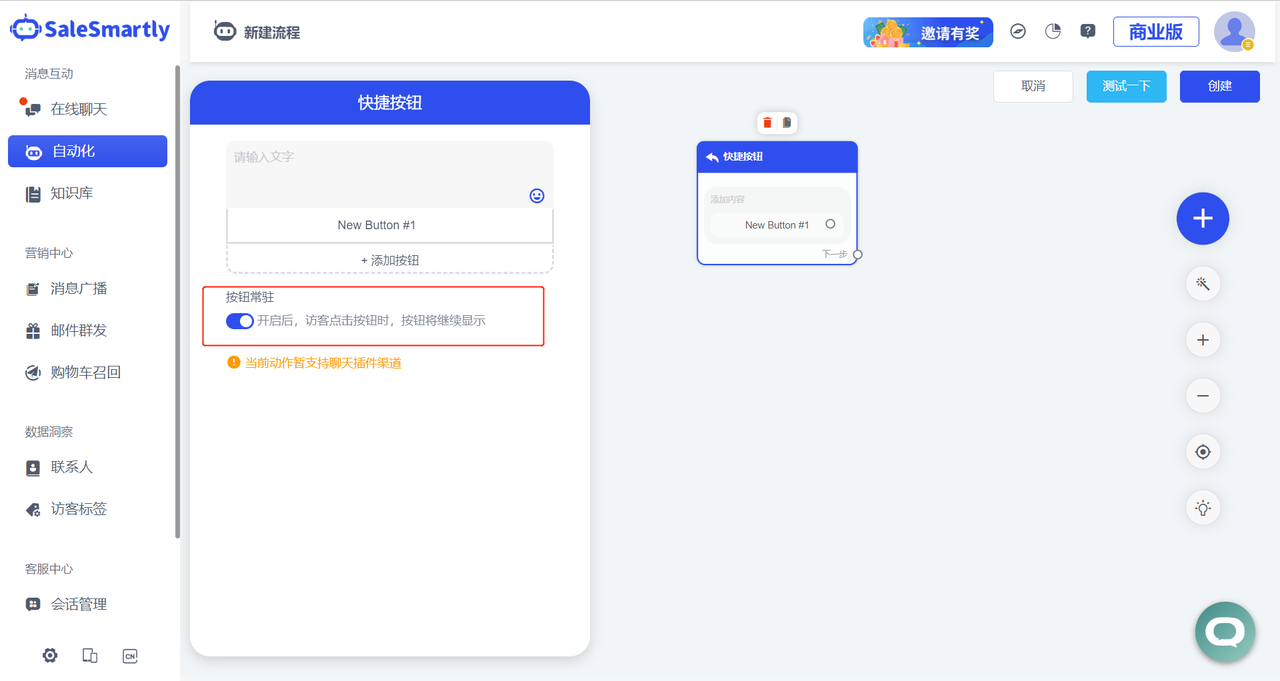Screen dimensions: 1280x681
Task: Click New Button #1 output connector circle
Action: pyautogui.click(x=830, y=224)
